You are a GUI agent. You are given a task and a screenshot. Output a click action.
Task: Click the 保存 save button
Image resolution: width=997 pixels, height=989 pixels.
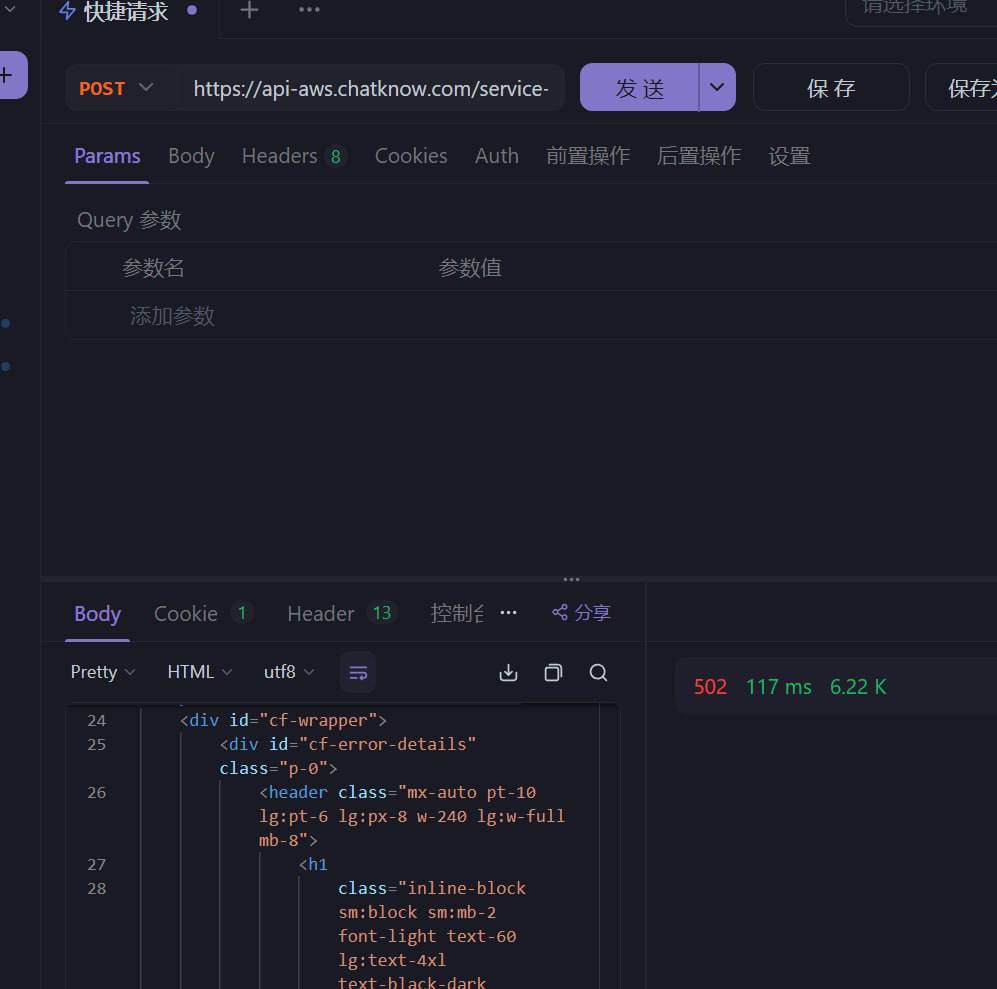pyautogui.click(x=830, y=88)
